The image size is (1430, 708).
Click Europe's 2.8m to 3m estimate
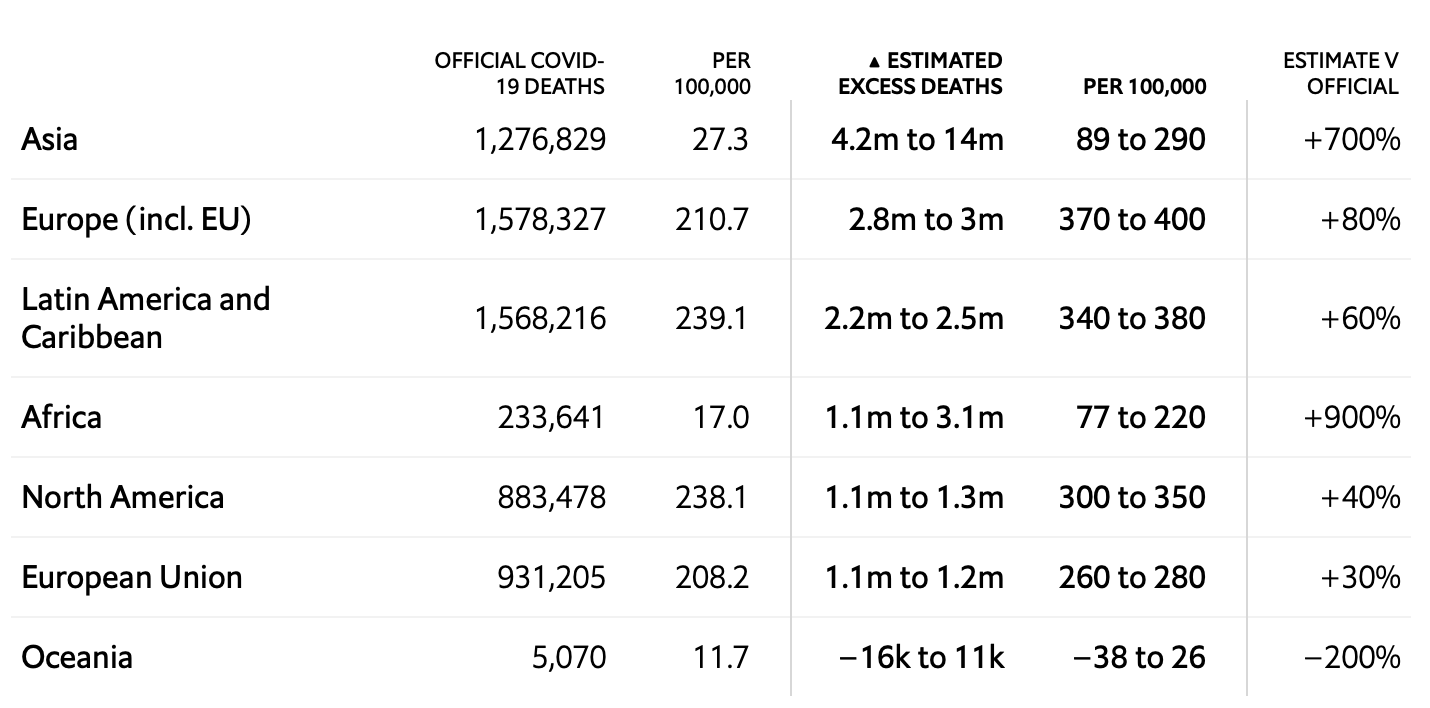point(925,219)
